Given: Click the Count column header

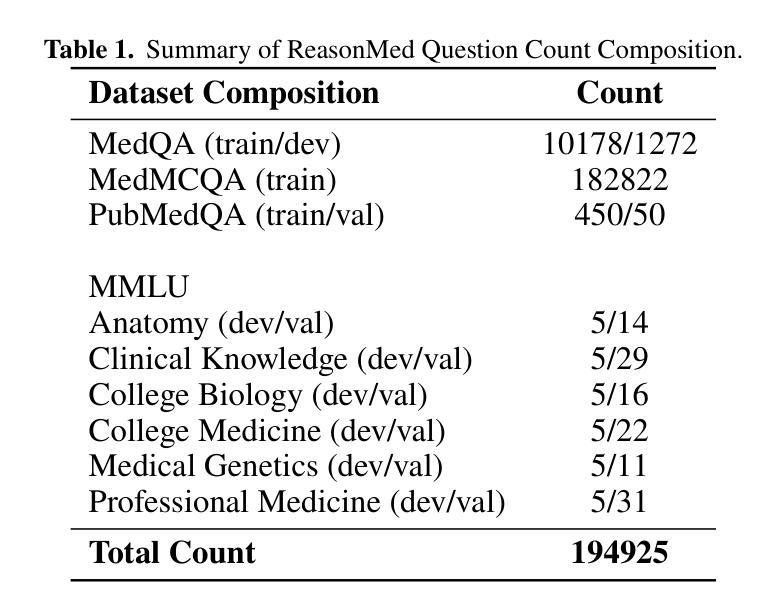Looking at the screenshot, I should (x=619, y=93).
